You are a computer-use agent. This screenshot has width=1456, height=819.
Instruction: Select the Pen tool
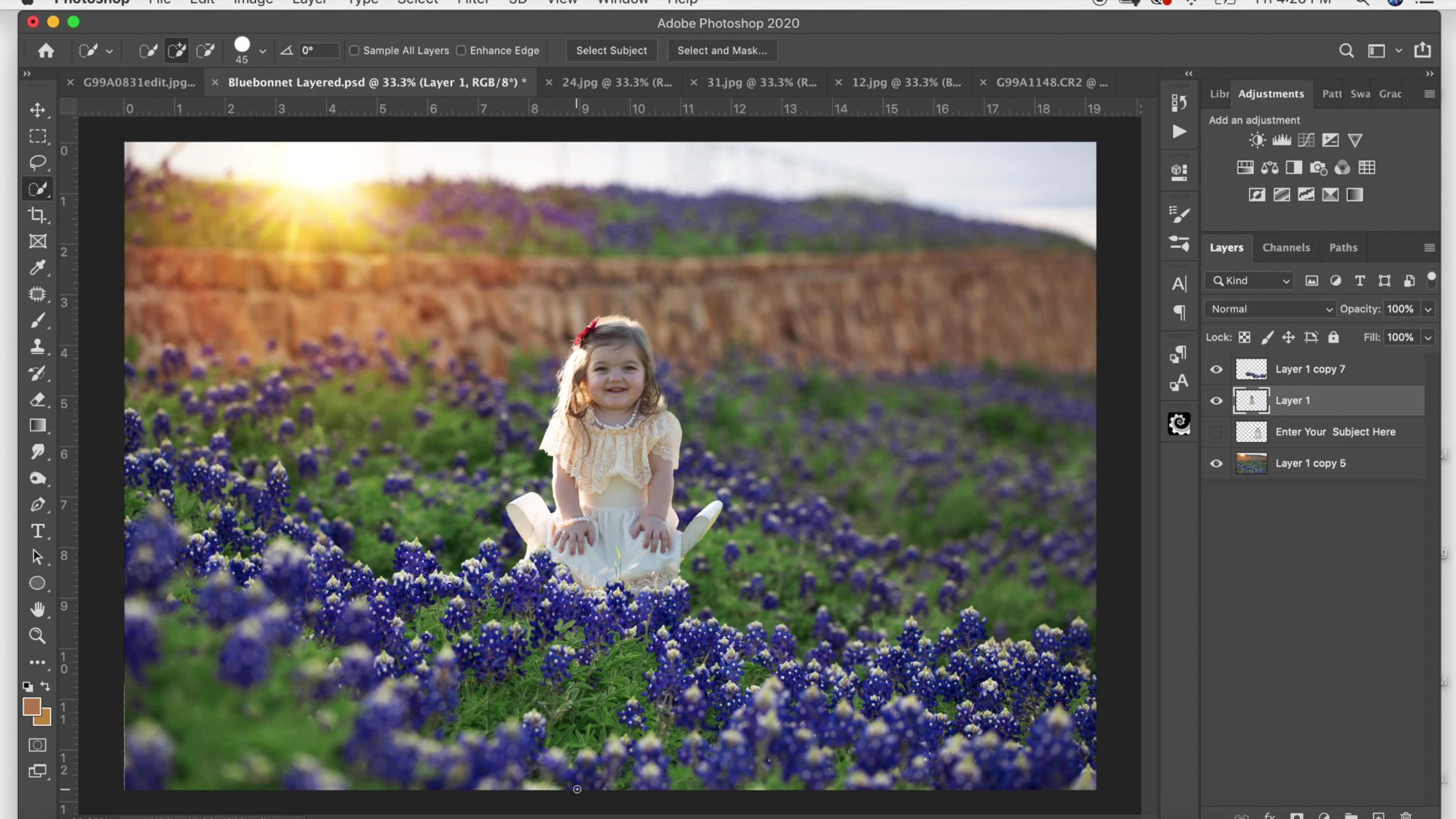click(38, 505)
